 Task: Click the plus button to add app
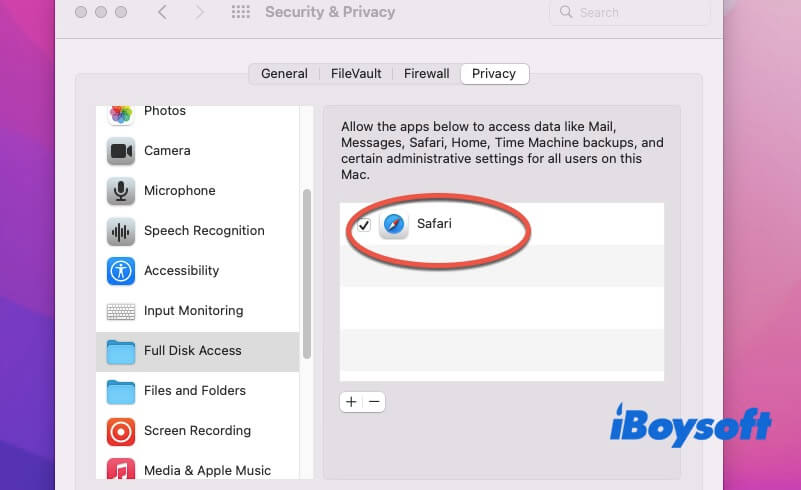[x=351, y=402]
